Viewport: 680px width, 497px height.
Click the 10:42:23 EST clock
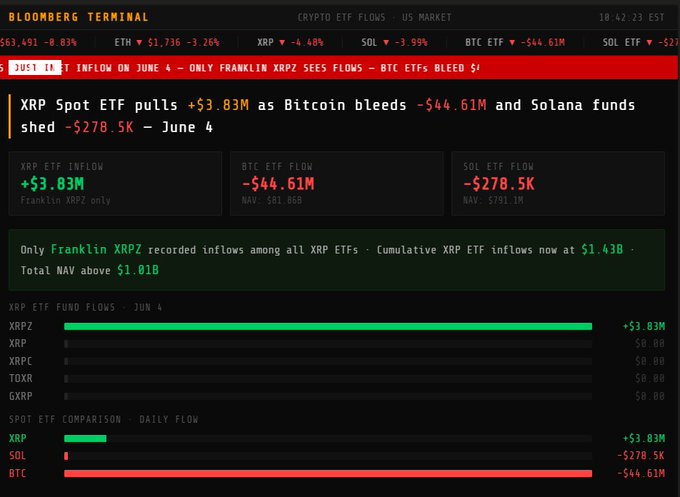click(631, 17)
